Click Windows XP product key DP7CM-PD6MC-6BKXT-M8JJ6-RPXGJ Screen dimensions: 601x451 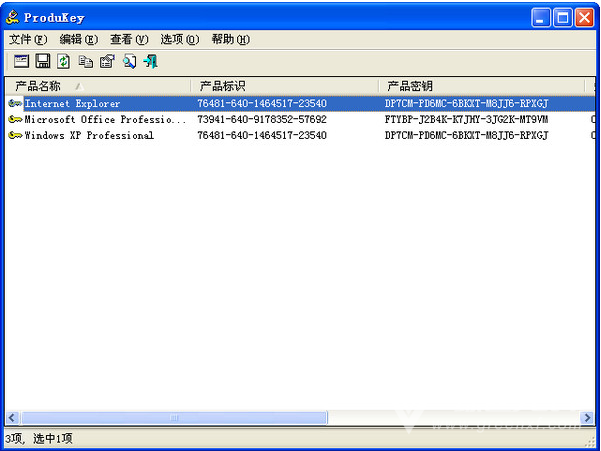tap(466, 135)
